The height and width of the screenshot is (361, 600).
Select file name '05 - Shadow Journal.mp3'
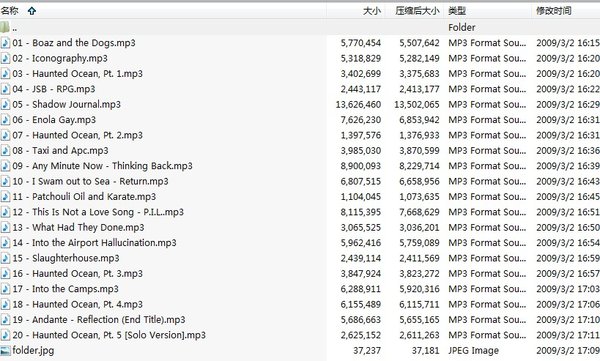pyautogui.click(x=67, y=104)
